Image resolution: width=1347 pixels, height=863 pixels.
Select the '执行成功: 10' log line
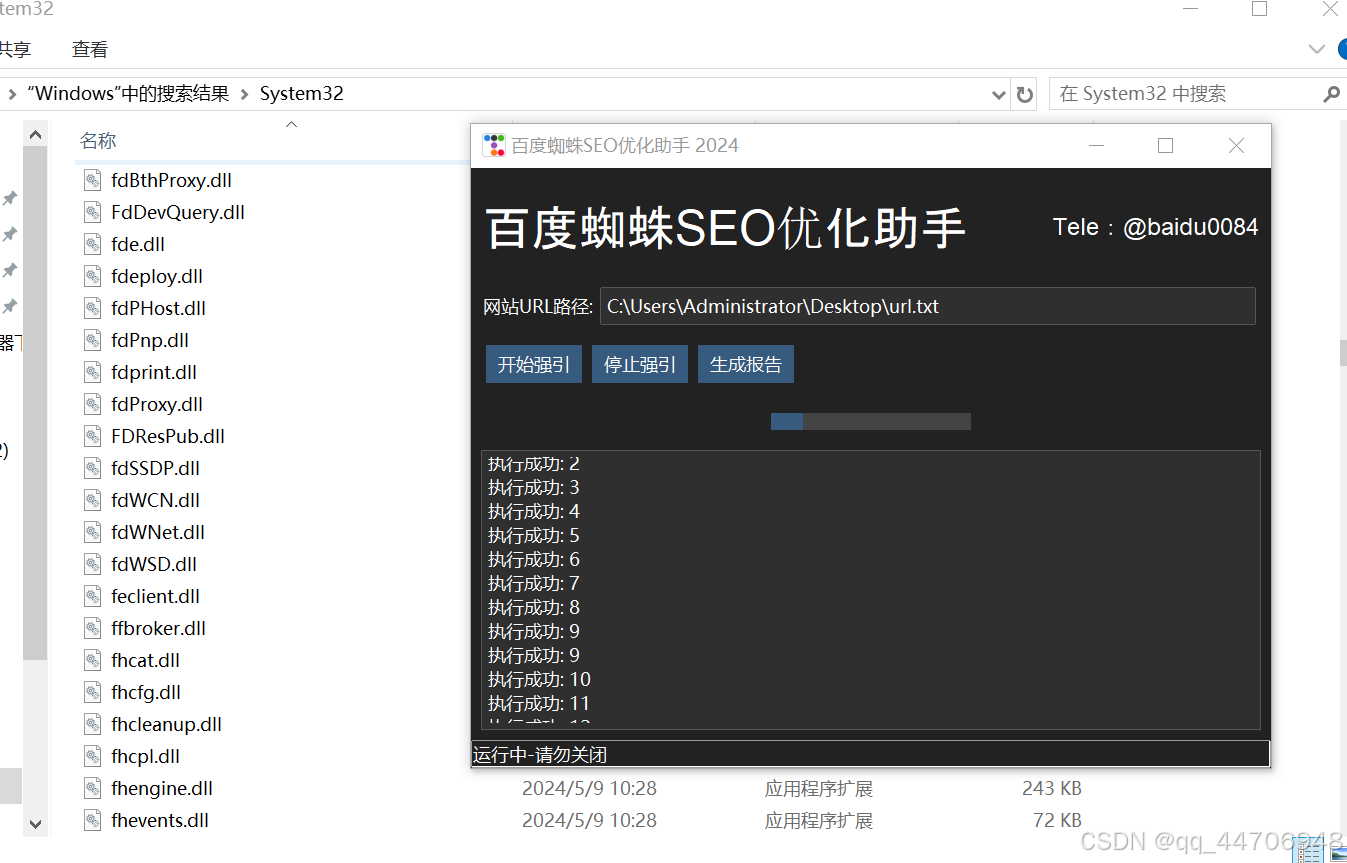(539, 679)
